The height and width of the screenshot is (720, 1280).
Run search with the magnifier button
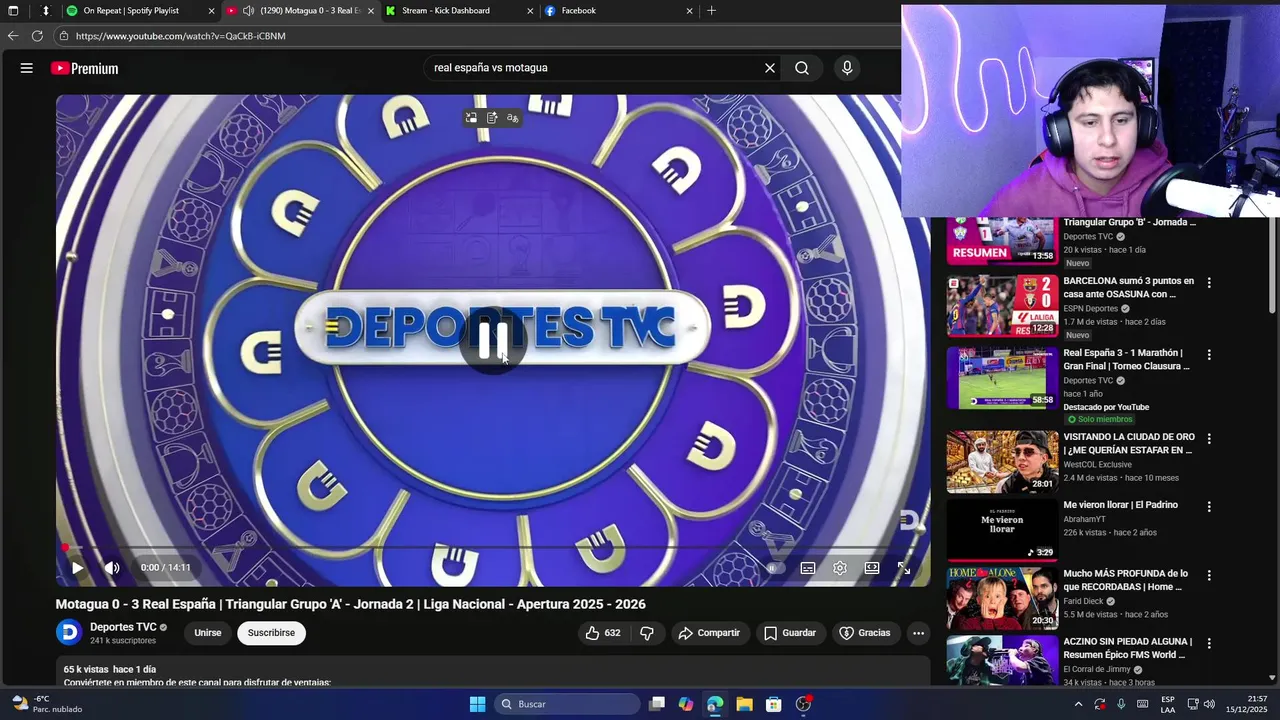coord(802,68)
